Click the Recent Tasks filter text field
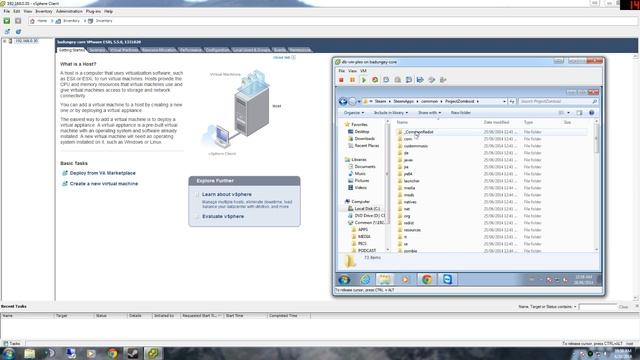This screenshot has height=360, width=640. (598, 307)
